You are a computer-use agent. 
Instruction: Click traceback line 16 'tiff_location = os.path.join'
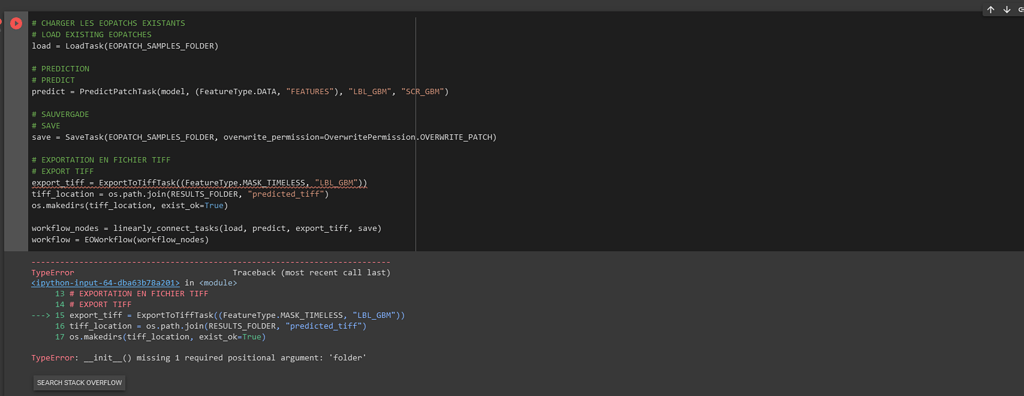[210, 325]
